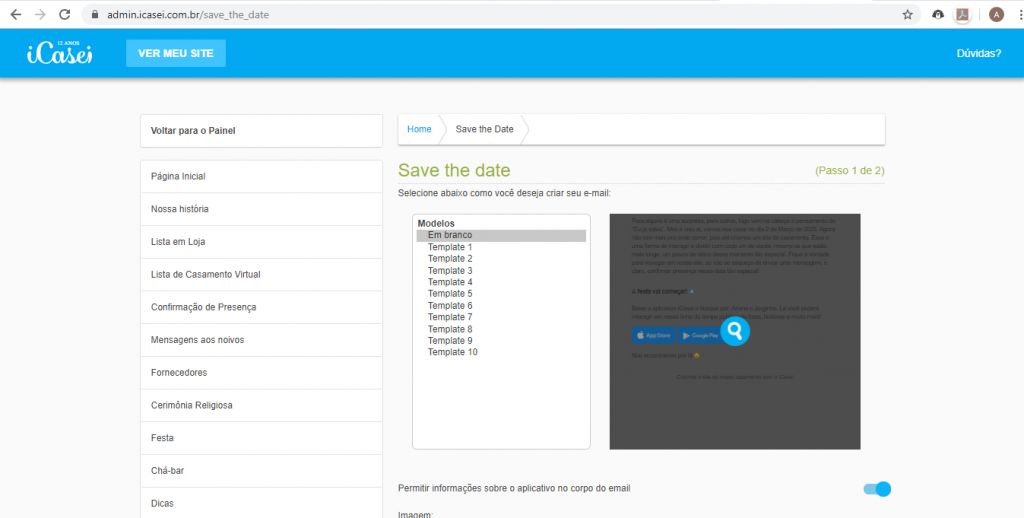Open Lista de Casamento Virtual menu item
The width and height of the screenshot is (1024, 518).
[261, 274]
